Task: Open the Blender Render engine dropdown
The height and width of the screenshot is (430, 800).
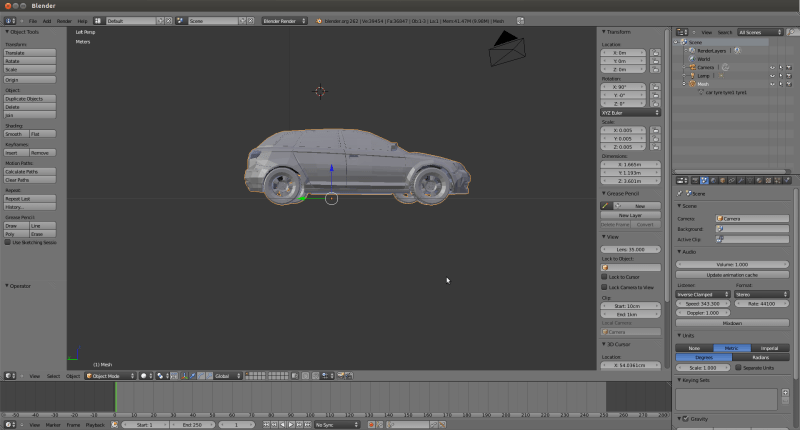Action: coord(284,20)
